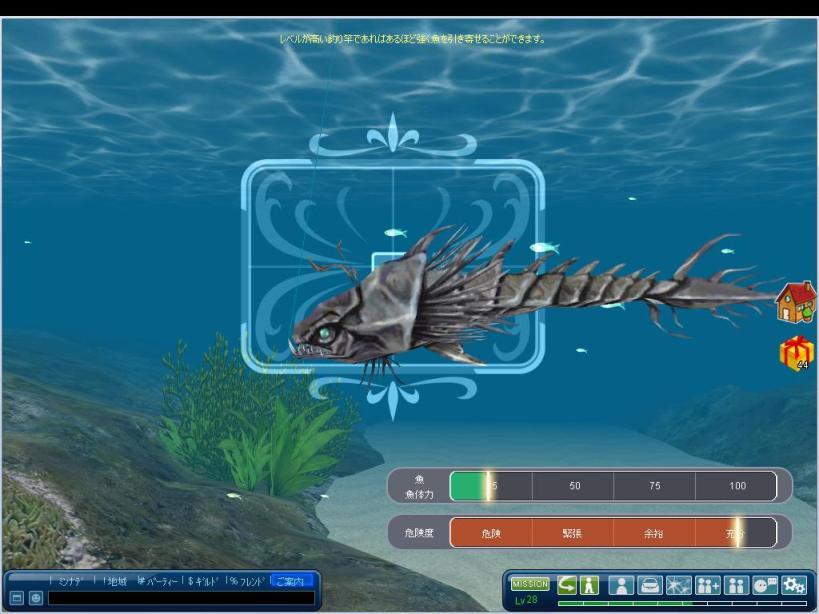Click the chat text input field
The image size is (819, 614).
tap(180, 598)
